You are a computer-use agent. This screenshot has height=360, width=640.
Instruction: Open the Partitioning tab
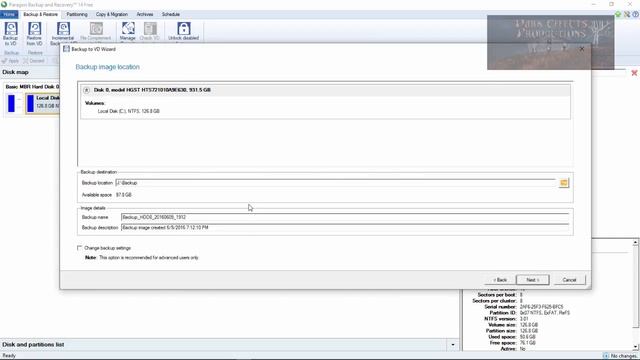click(77, 14)
